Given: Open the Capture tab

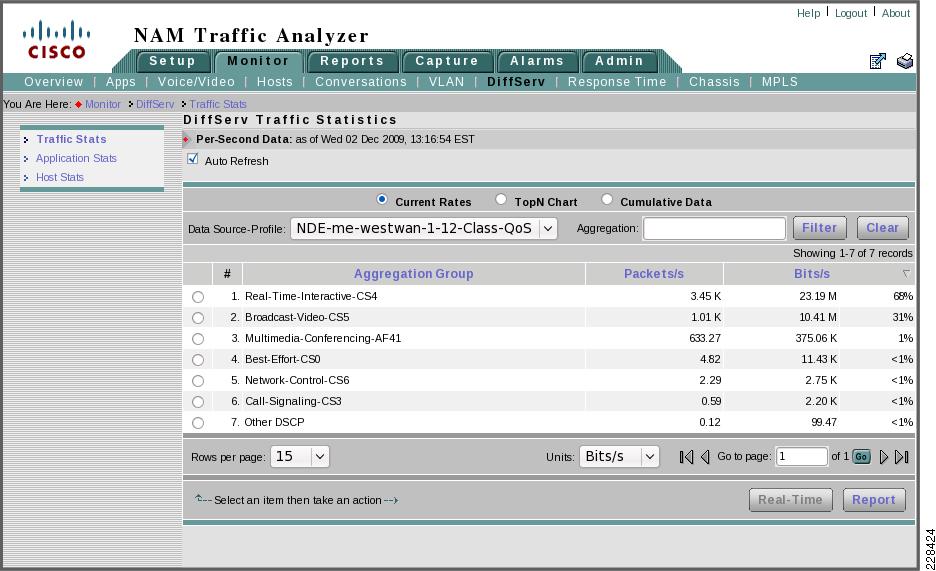Looking at the screenshot, I should point(447,61).
